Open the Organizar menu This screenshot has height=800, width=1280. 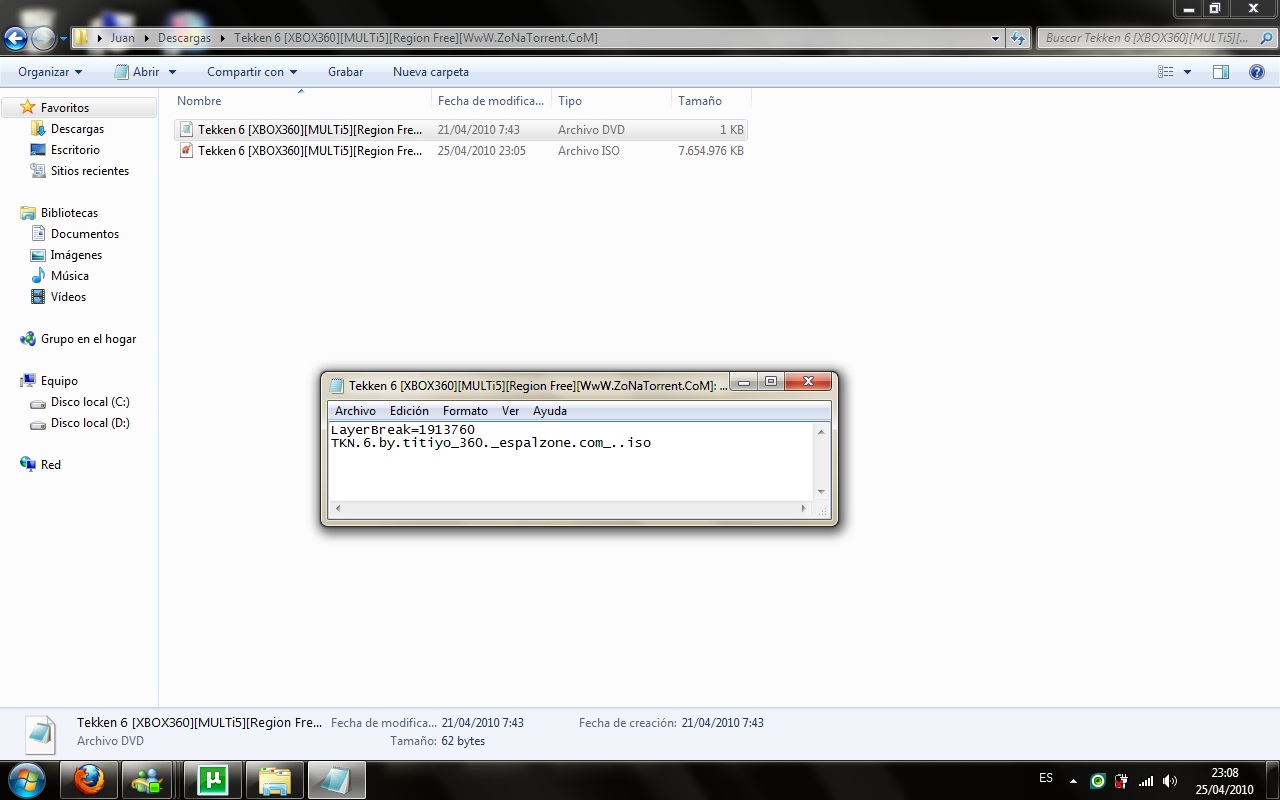[x=50, y=72]
